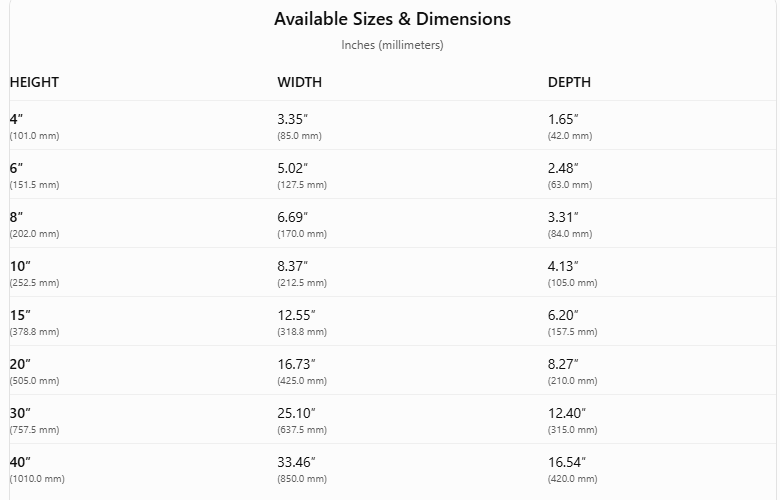Click the Available Sizes & Dimensions heading
Viewport: 780px width, 500px height.
tap(392, 19)
